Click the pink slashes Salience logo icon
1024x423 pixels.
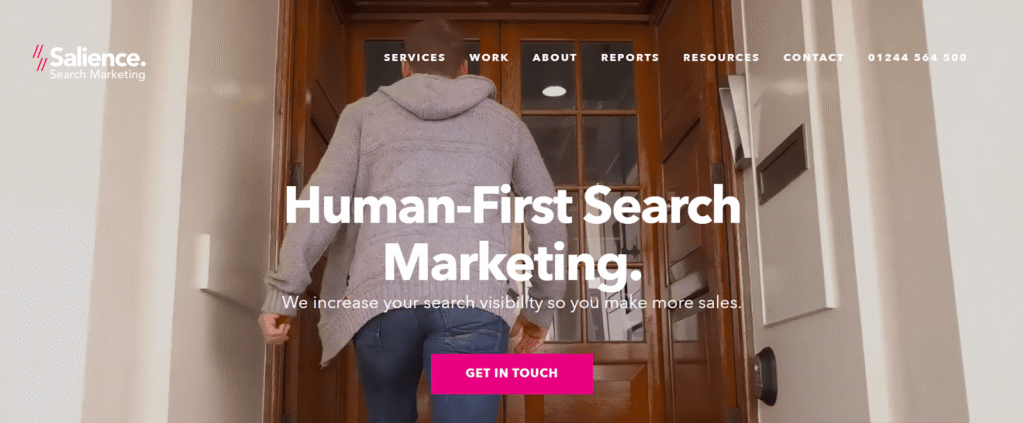tap(40, 58)
